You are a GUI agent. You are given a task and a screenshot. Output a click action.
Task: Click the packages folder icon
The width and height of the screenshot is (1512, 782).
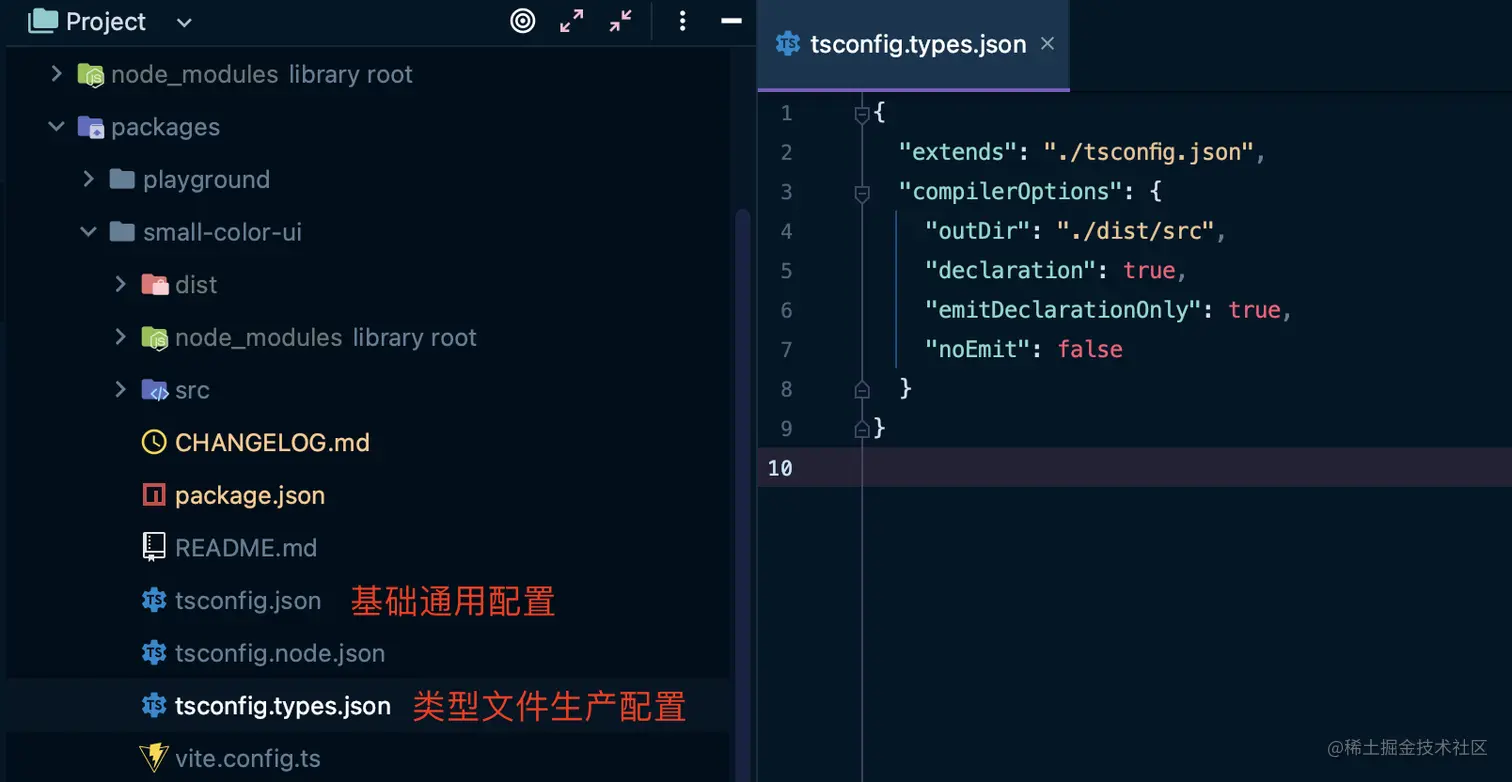pyautogui.click(x=91, y=127)
